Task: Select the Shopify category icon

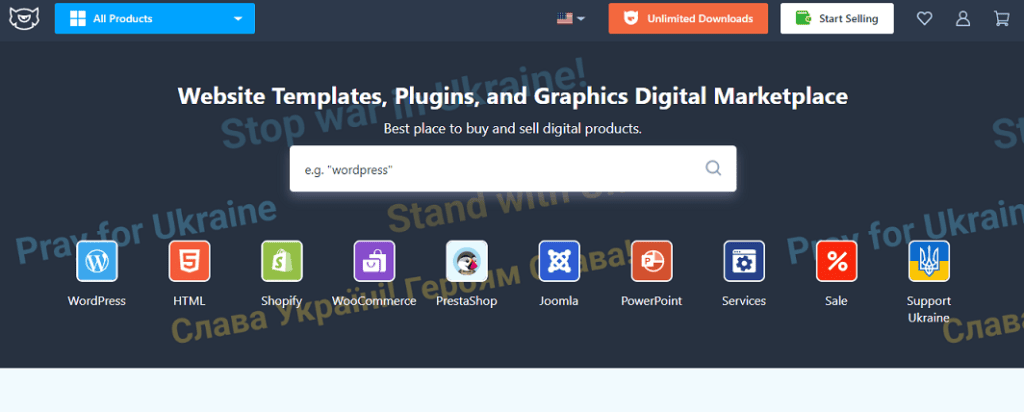Action: pos(281,261)
